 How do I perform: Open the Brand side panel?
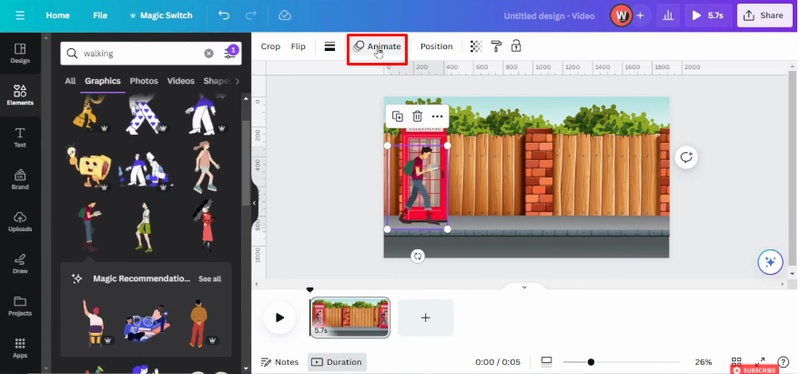coord(20,179)
